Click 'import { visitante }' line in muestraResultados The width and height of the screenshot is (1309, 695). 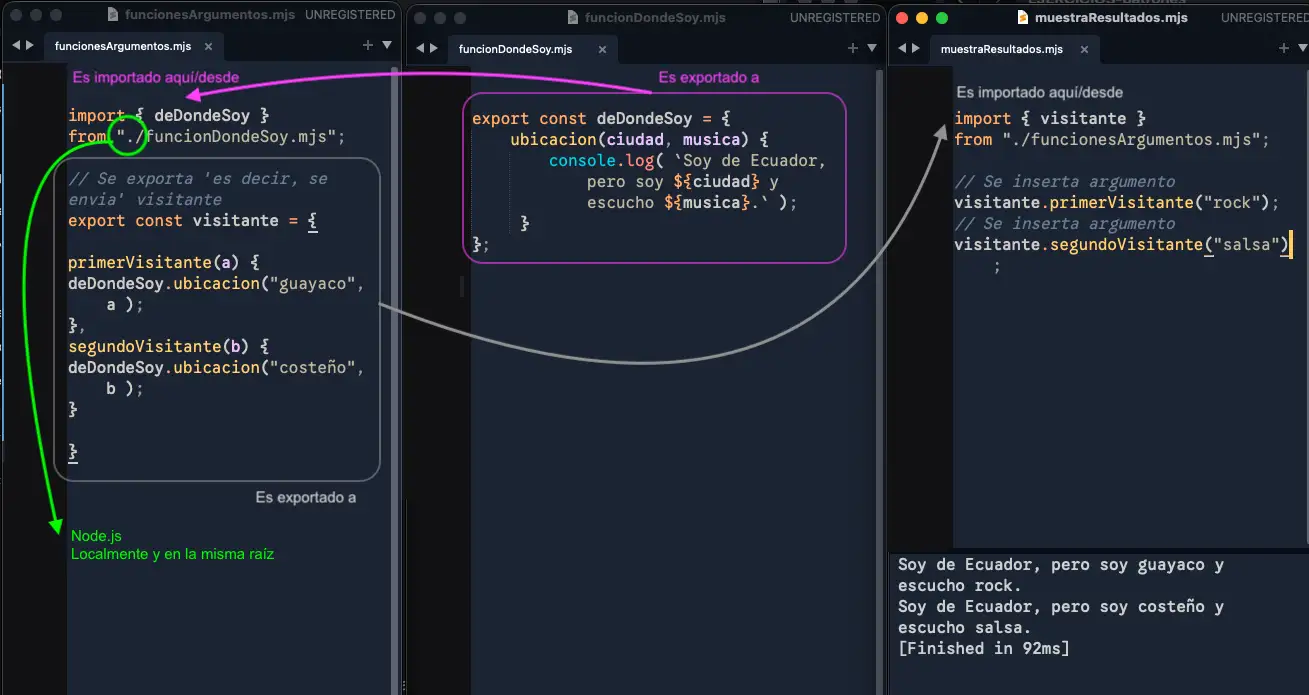pyautogui.click(x=1050, y=118)
